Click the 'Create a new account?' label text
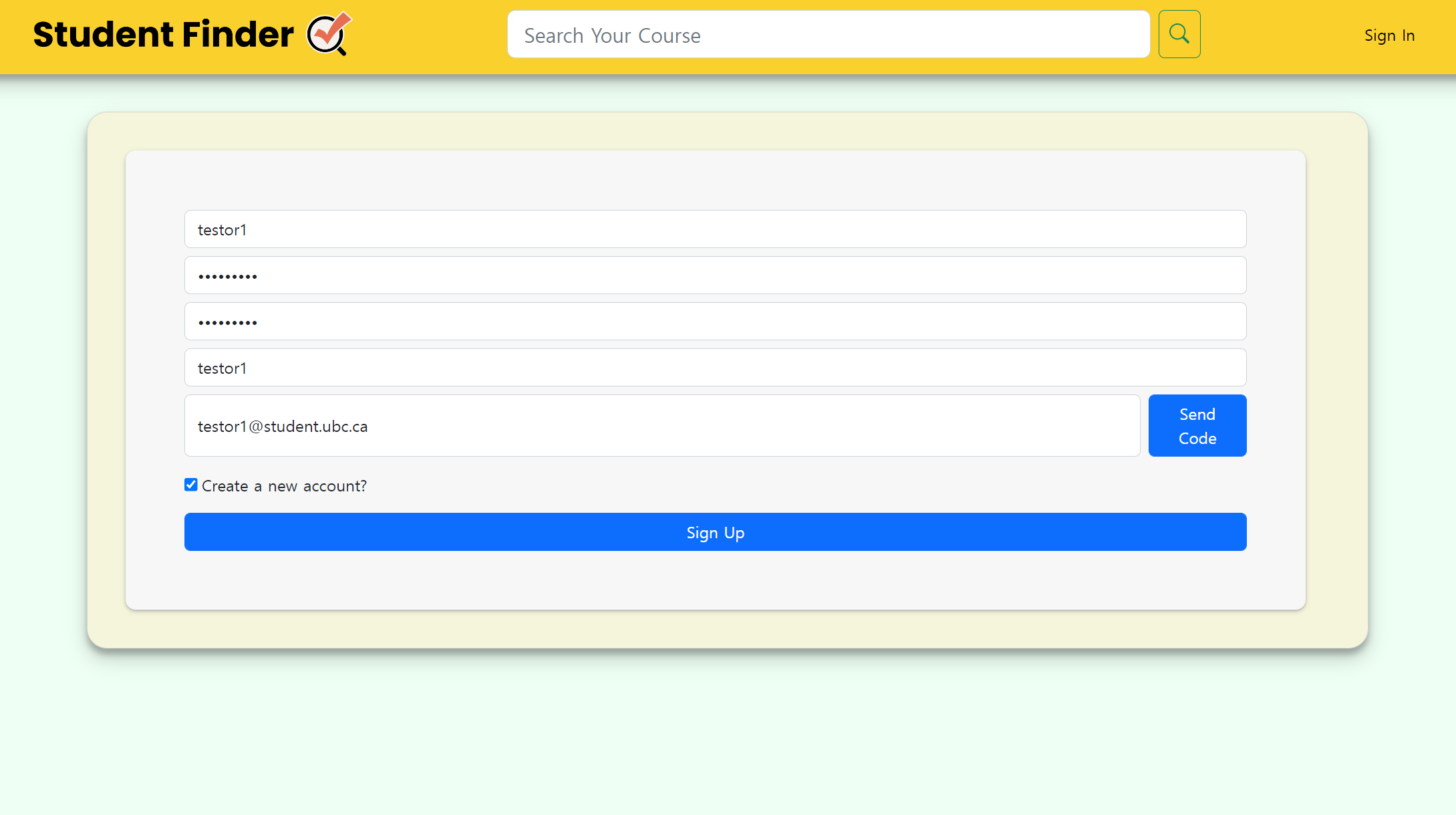This screenshot has height=815, width=1456. click(x=284, y=486)
